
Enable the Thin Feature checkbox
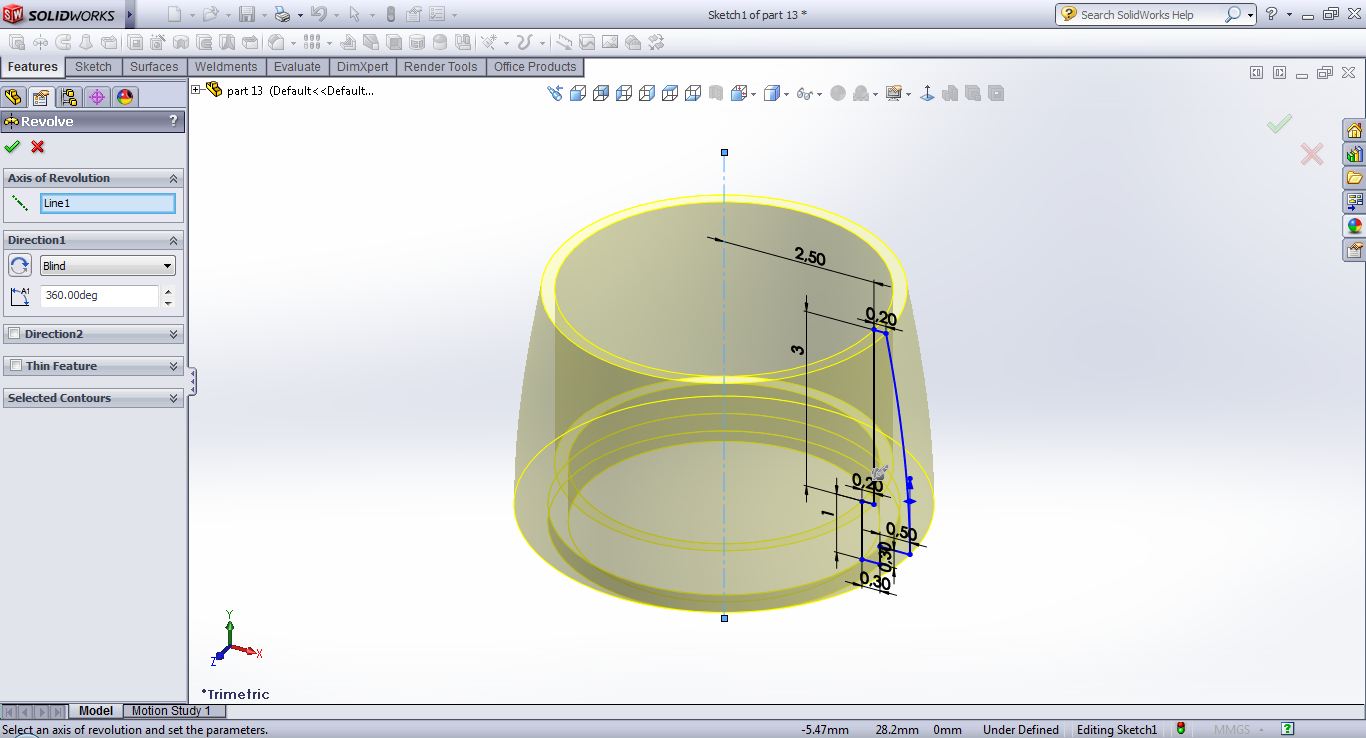tap(15, 366)
